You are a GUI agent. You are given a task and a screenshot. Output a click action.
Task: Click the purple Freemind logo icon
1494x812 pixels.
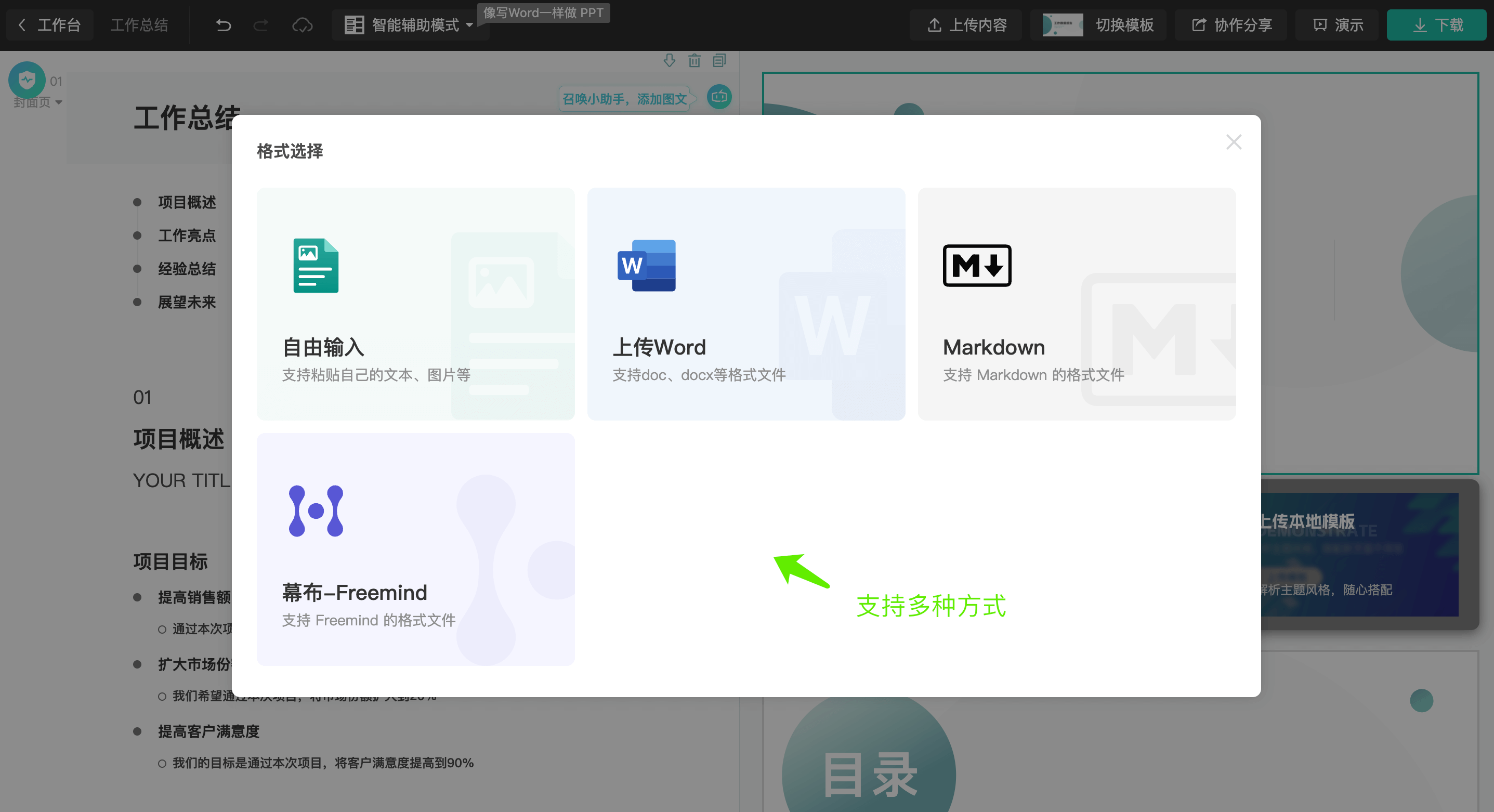tap(316, 510)
